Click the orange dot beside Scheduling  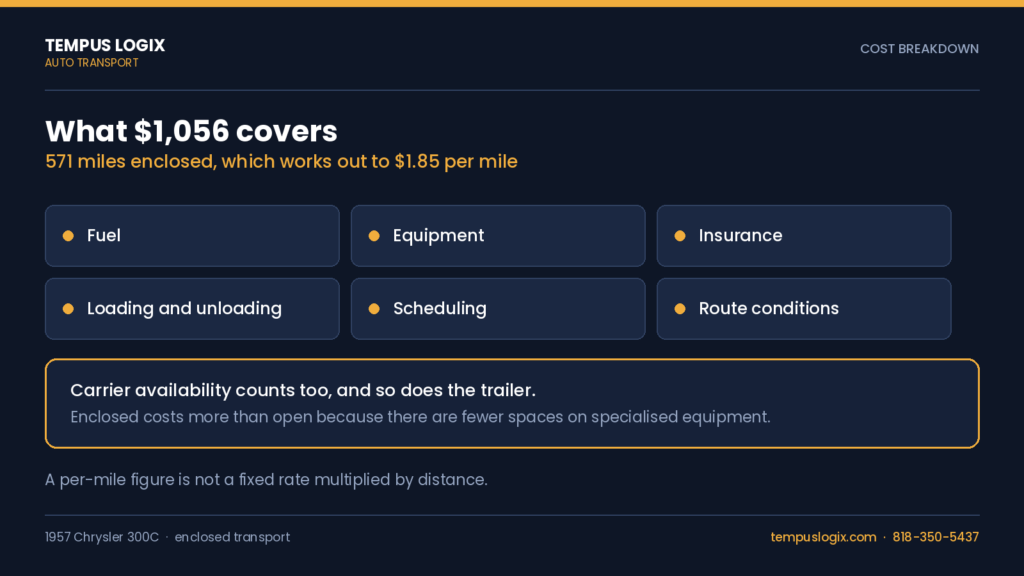374,309
